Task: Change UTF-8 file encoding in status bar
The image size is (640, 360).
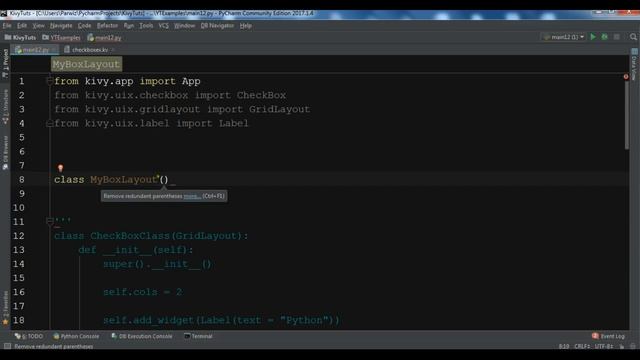Action: tap(604, 347)
